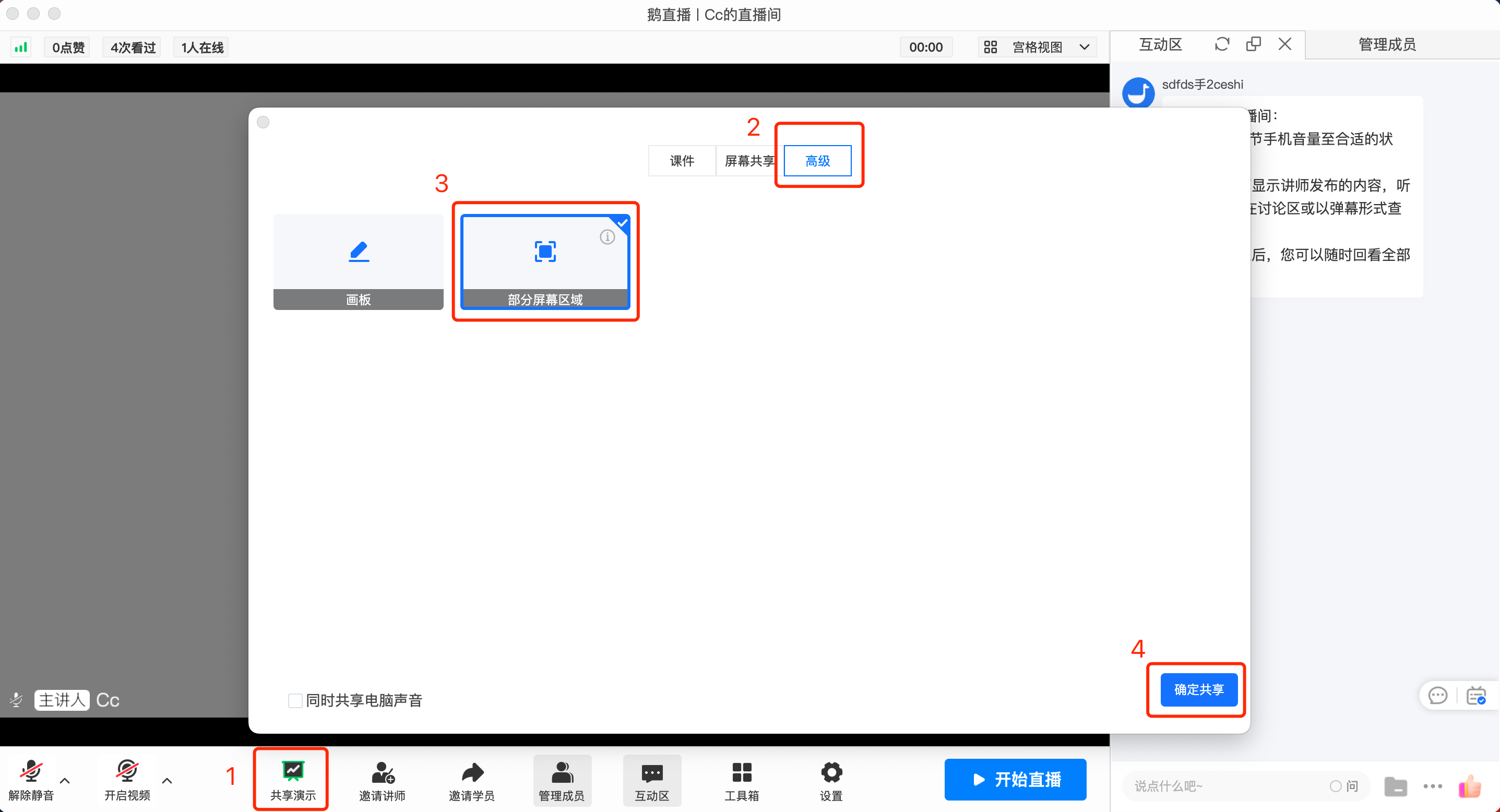Open 管理成员 in bottom toolbar

coord(562,780)
